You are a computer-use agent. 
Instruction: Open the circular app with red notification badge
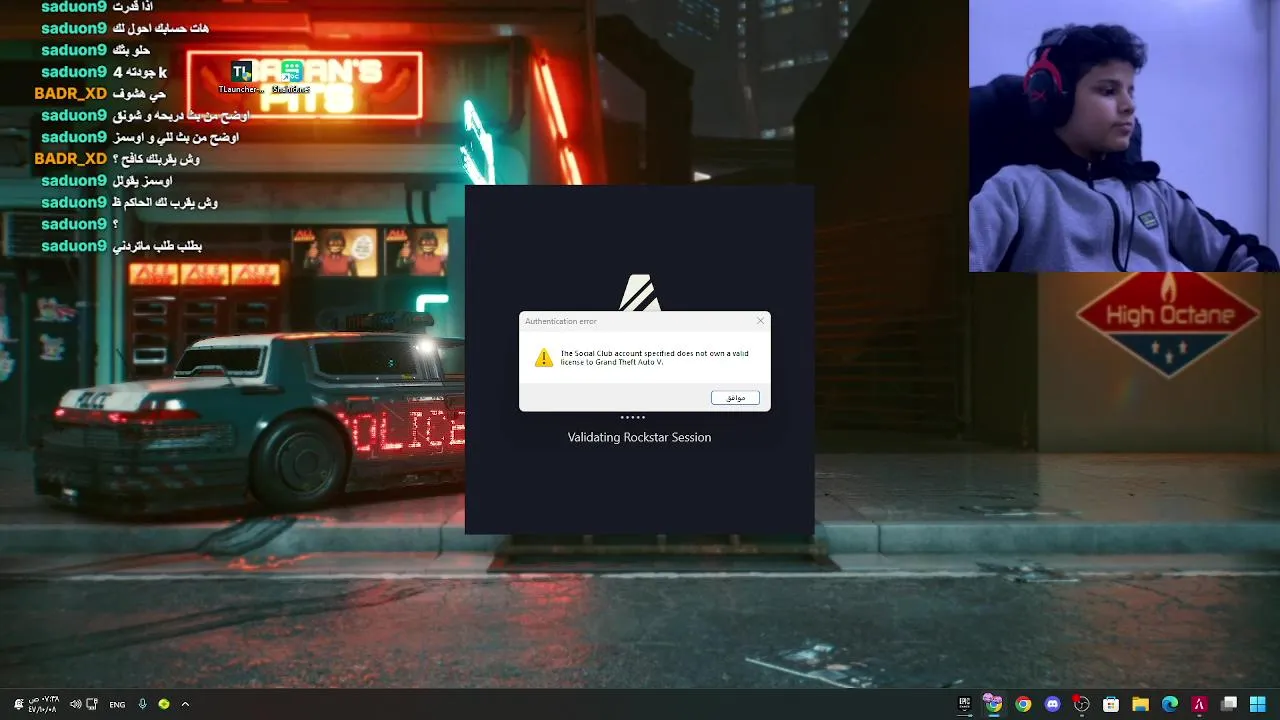tap(1081, 704)
